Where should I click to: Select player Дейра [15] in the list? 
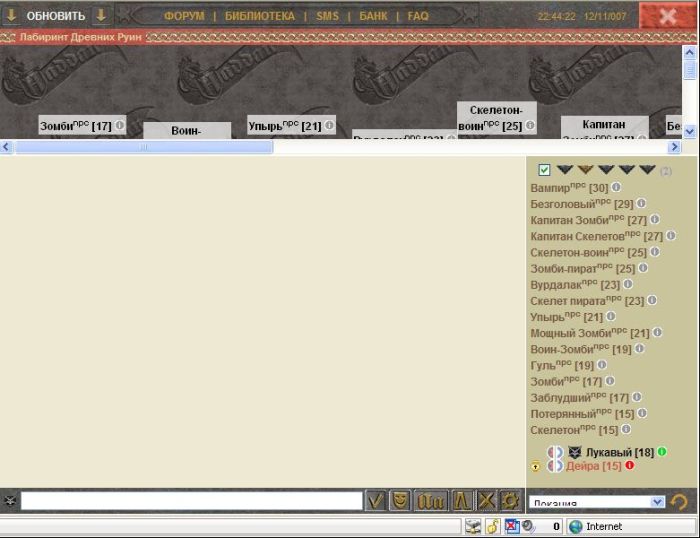coord(593,466)
